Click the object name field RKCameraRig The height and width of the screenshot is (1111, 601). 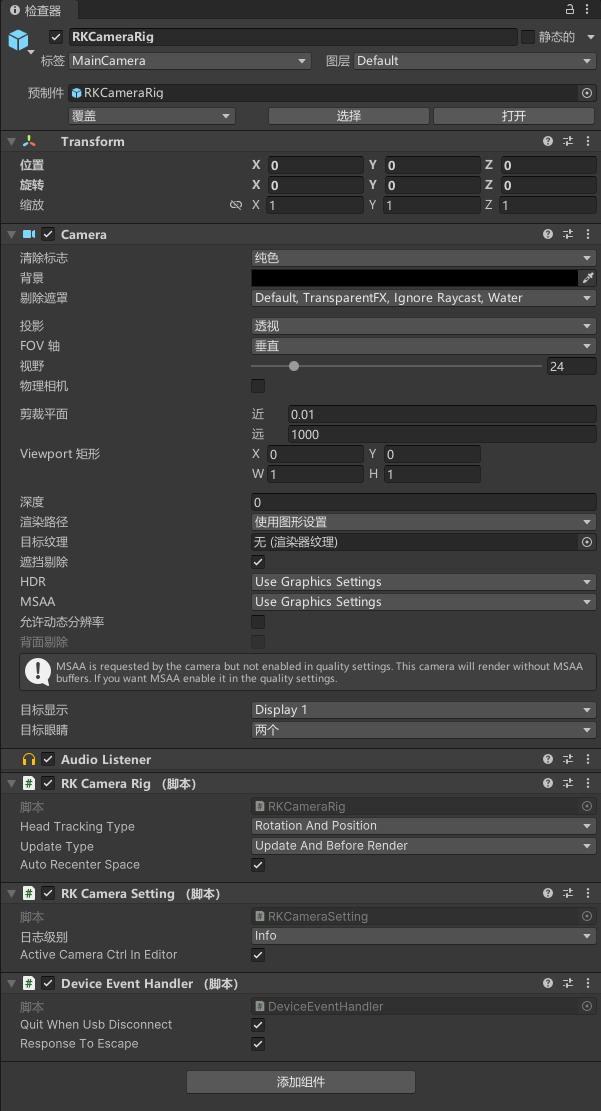(x=293, y=37)
